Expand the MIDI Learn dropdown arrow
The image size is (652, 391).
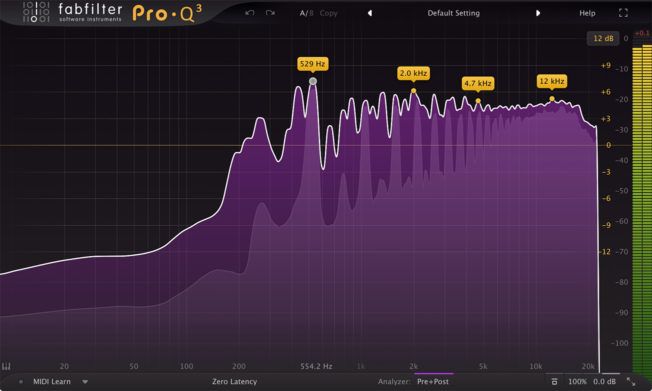point(85,381)
